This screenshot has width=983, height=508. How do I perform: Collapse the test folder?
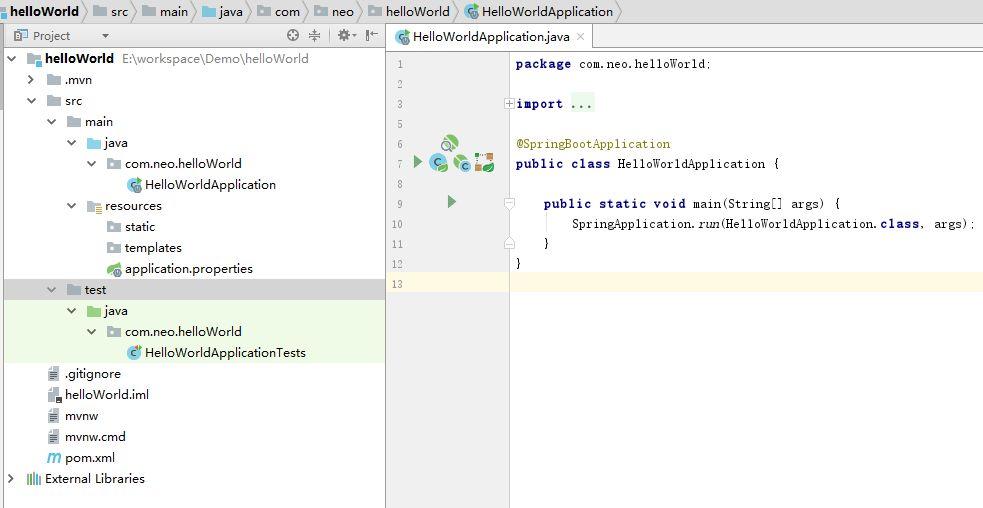tap(51, 290)
